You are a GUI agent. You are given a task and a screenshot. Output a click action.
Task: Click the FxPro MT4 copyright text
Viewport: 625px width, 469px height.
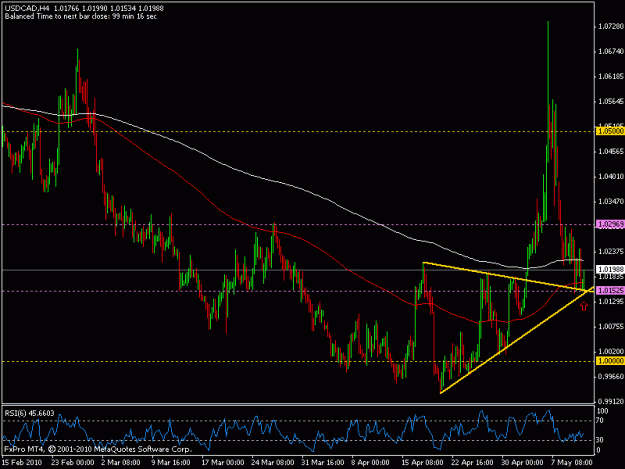point(98,449)
